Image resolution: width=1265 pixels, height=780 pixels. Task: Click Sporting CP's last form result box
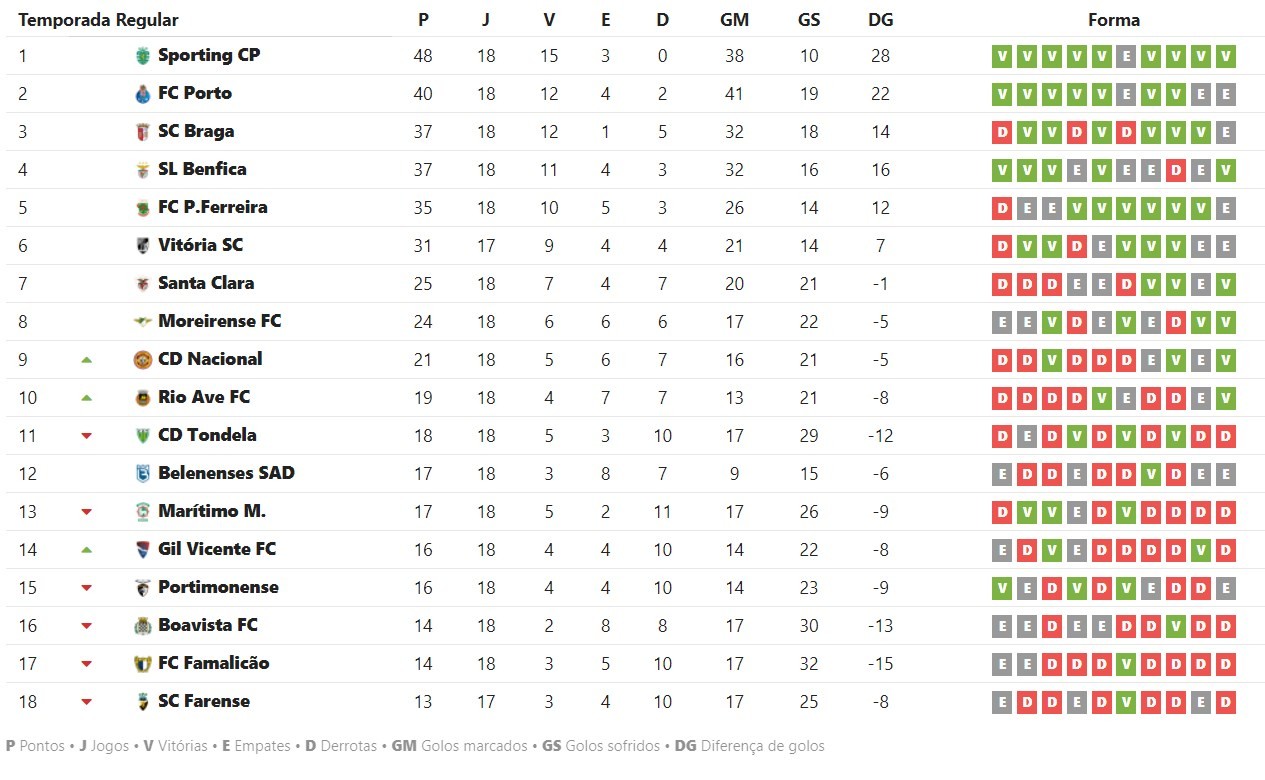click(x=1225, y=57)
